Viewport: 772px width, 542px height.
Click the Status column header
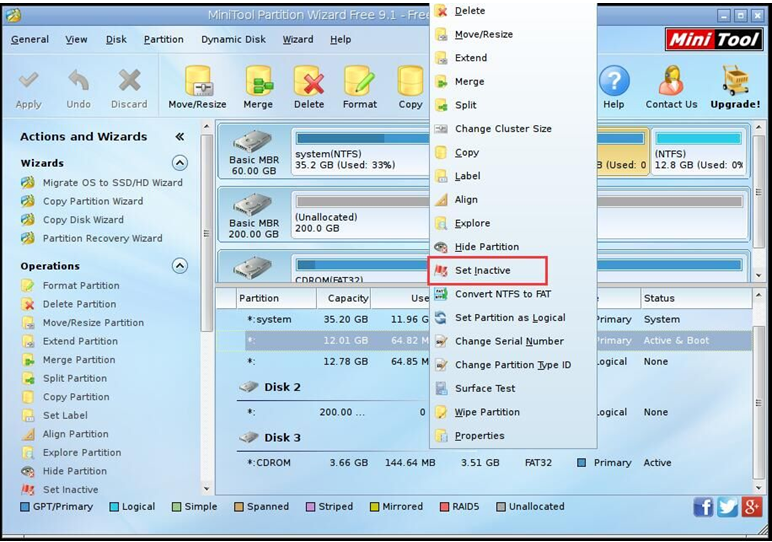click(x=695, y=298)
